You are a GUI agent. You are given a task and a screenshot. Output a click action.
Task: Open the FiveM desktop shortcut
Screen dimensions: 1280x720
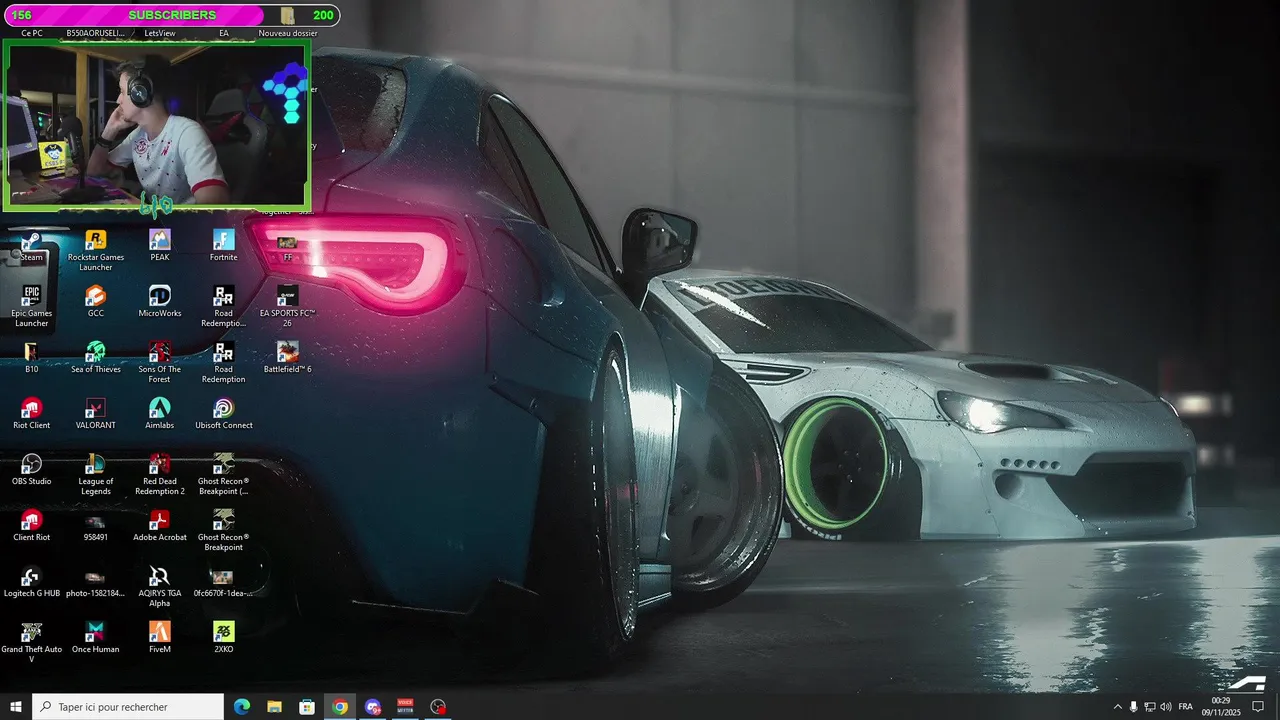tap(160, 638)
